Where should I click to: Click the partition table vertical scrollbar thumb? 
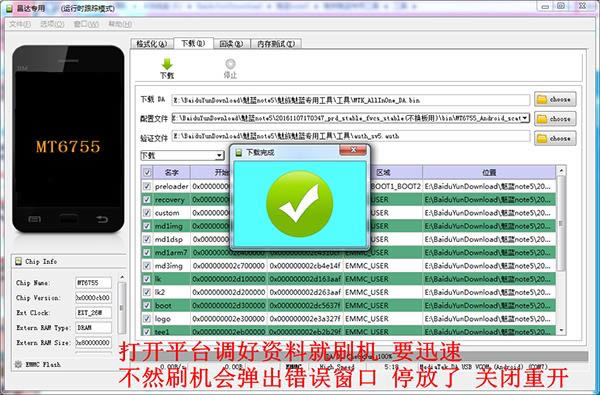(561, 224)
